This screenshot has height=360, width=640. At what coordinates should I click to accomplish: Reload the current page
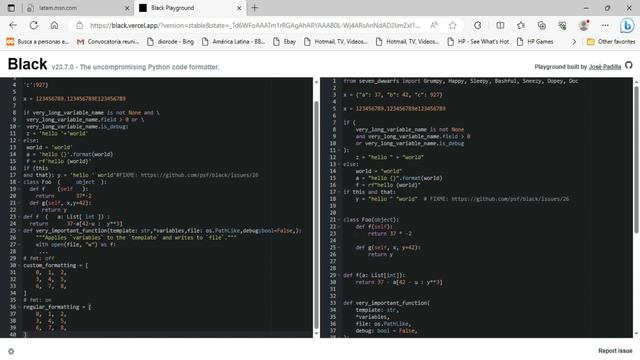33,25
